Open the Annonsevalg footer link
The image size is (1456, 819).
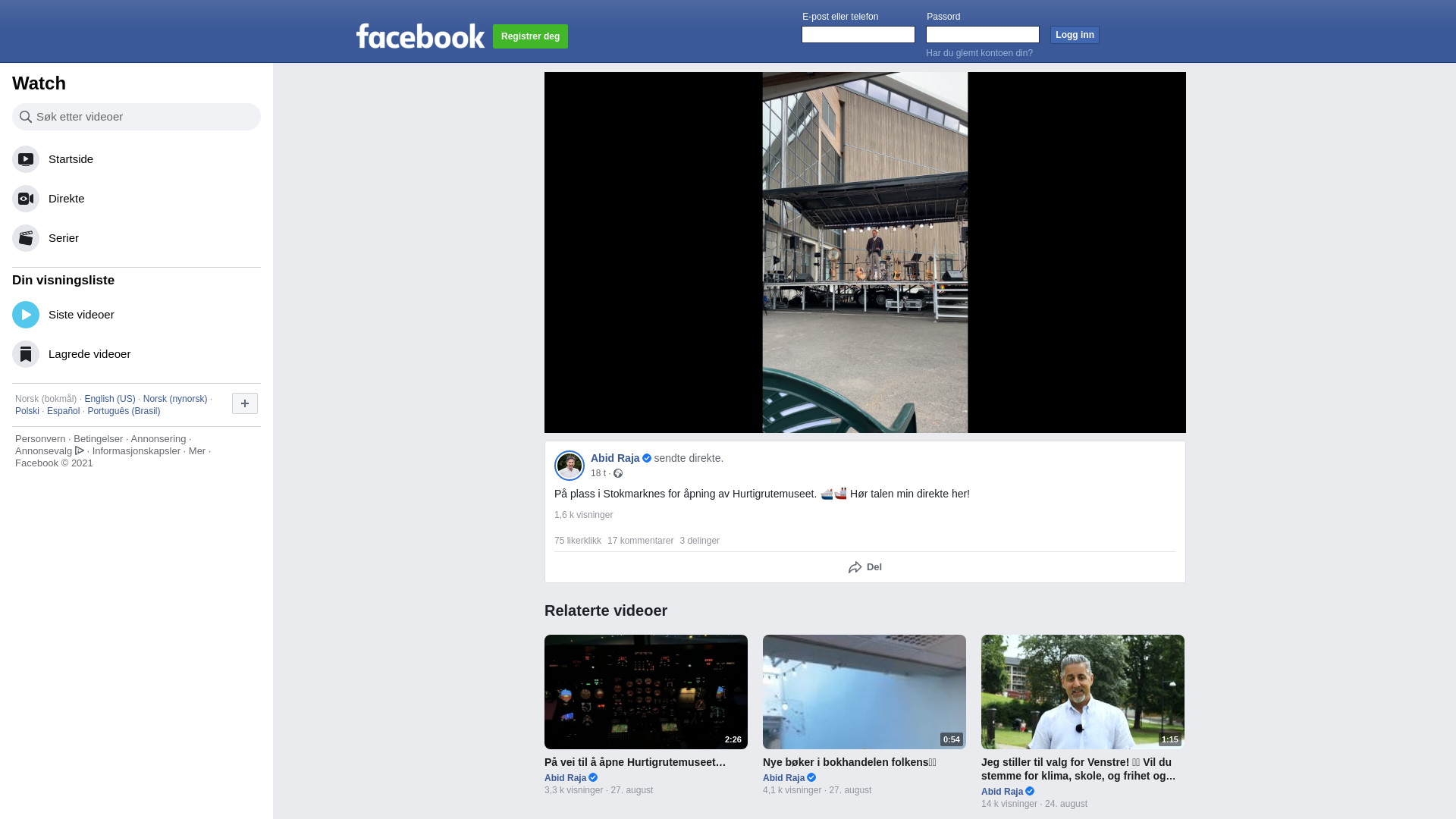pyautogui.click(x=49, y=451)
